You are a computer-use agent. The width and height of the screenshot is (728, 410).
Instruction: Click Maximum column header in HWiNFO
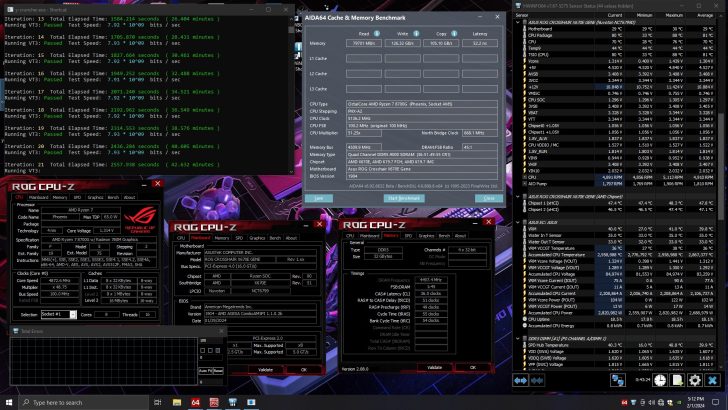(x=674, y=15)
